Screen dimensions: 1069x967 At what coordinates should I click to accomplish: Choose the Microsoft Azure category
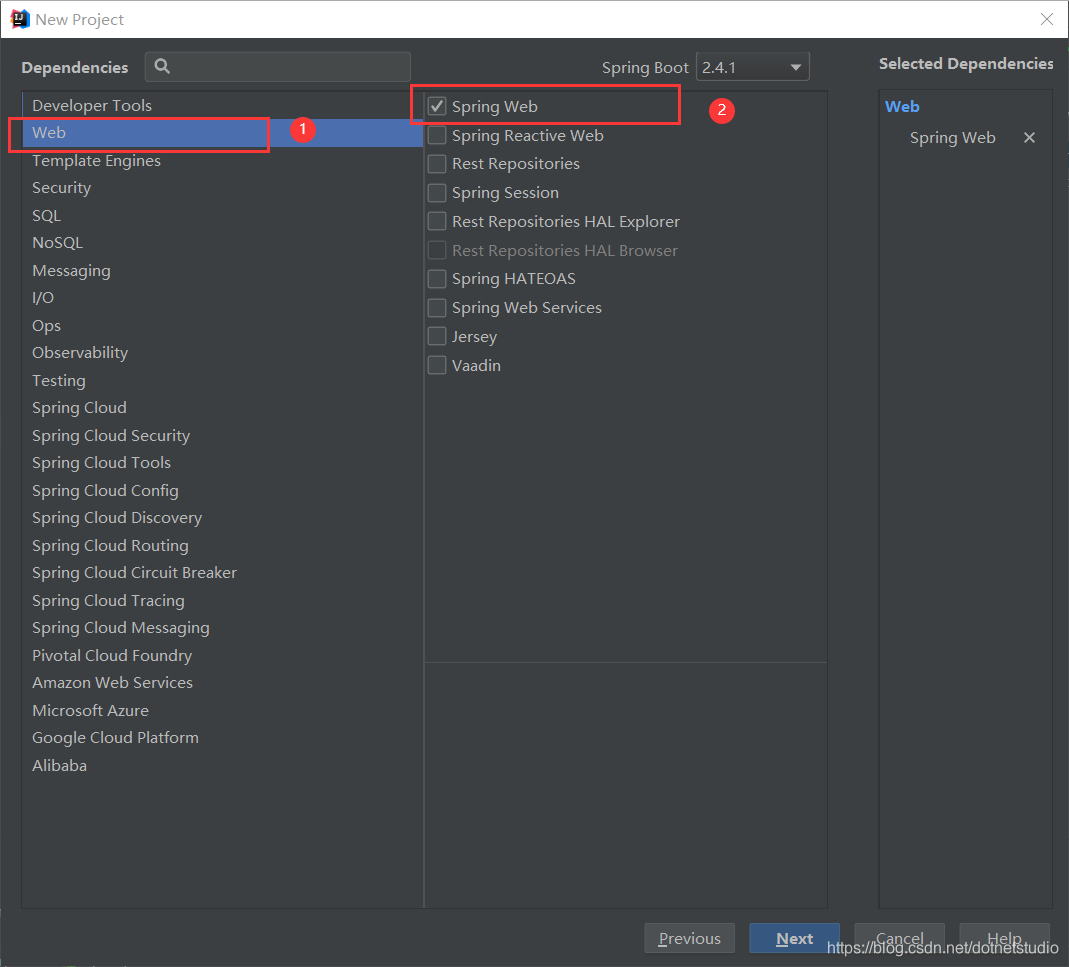click(x=222, y=711)
